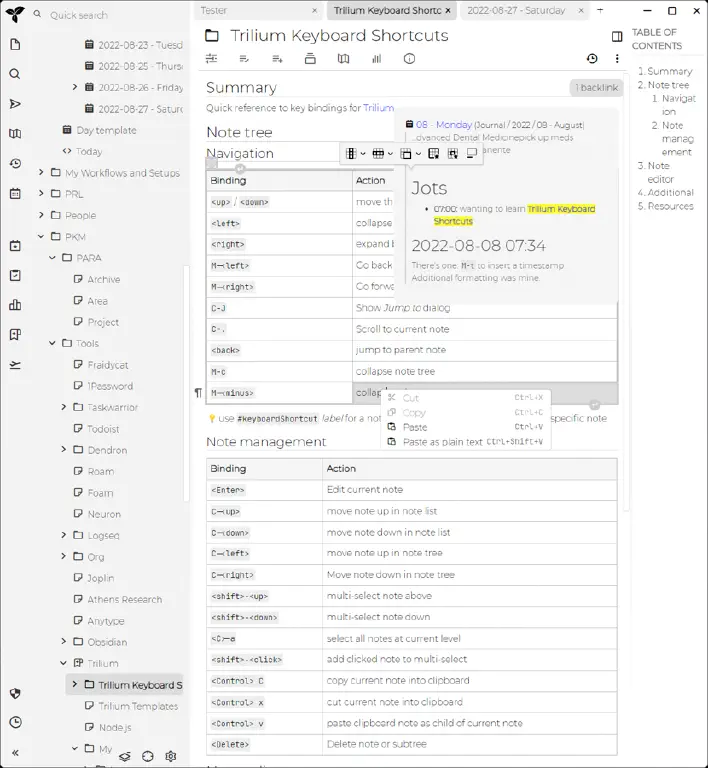708x768 pixels.
Task: Expand the Trilium Keyboard Shortcuts tree node
Action: tap(74, 684)
